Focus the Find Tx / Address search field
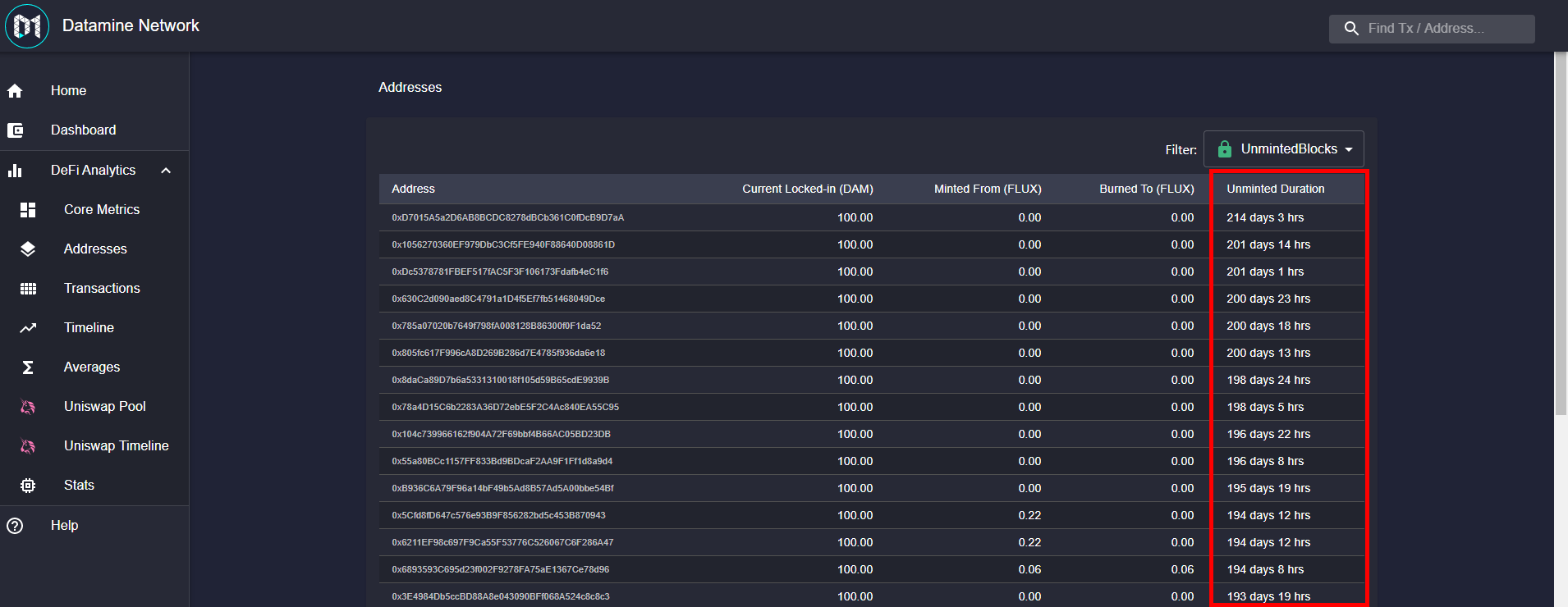Screen dimensions: 1568x607 point(1432,29)
